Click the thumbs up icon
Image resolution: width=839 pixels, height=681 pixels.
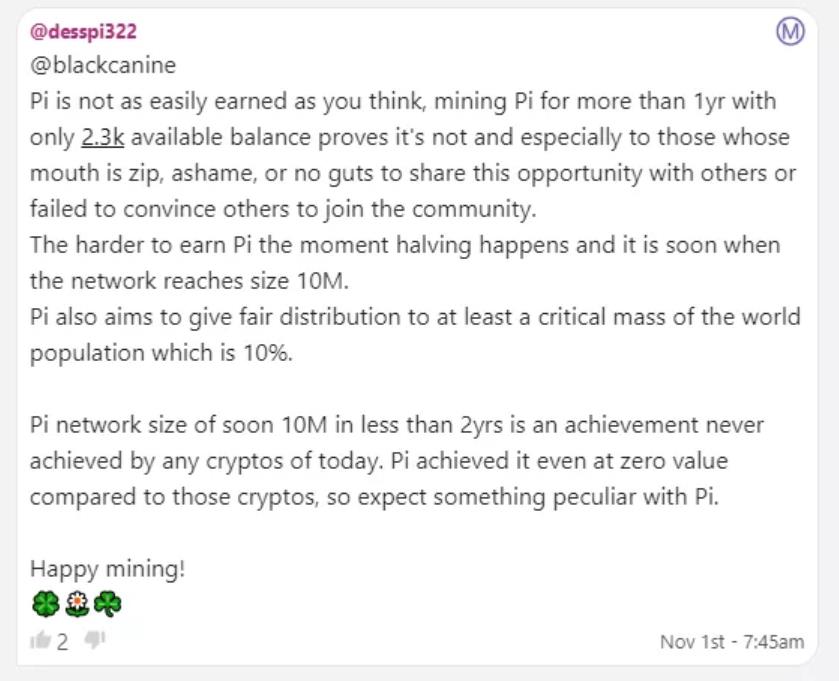(40, 640)
